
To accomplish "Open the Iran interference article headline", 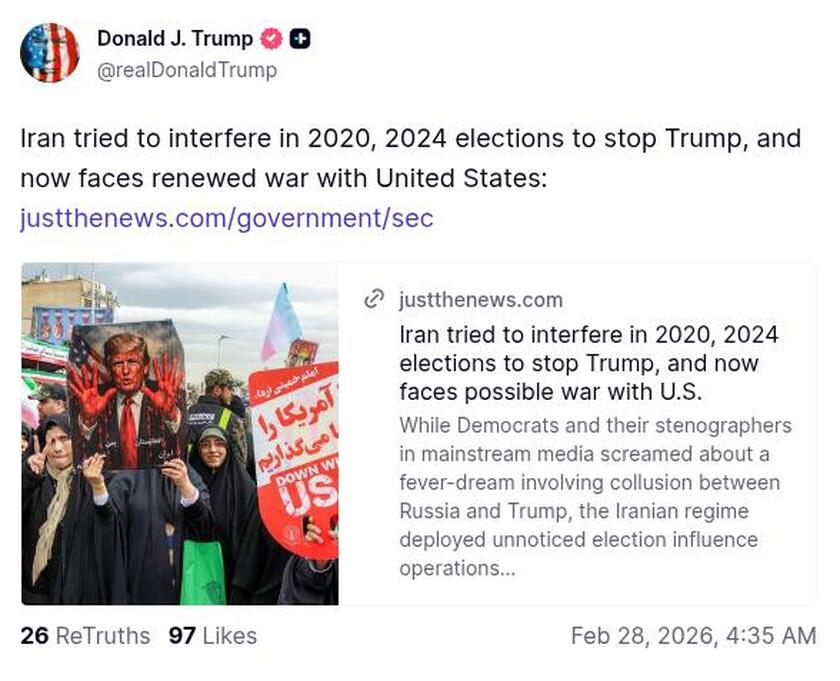I will coord(590,364).
